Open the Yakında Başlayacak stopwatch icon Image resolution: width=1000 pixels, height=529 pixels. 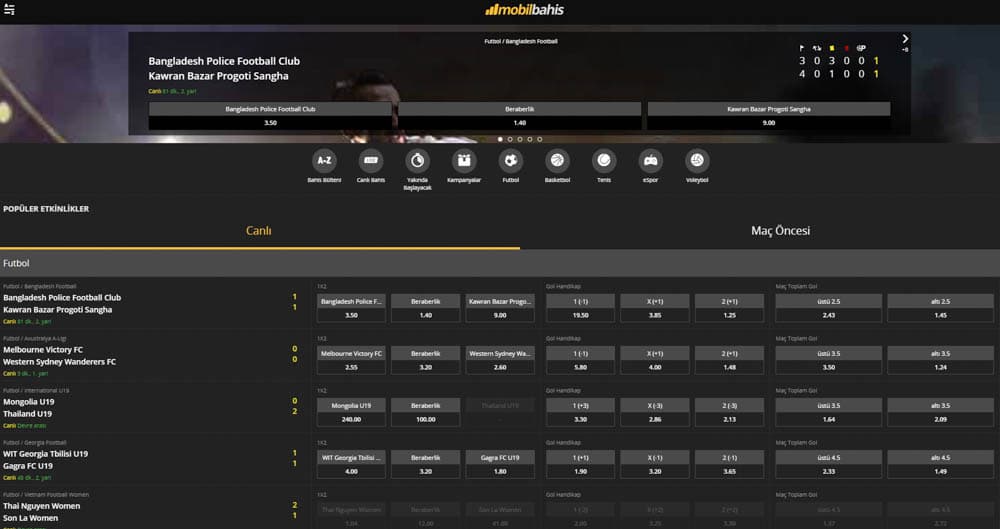[417, 161]
